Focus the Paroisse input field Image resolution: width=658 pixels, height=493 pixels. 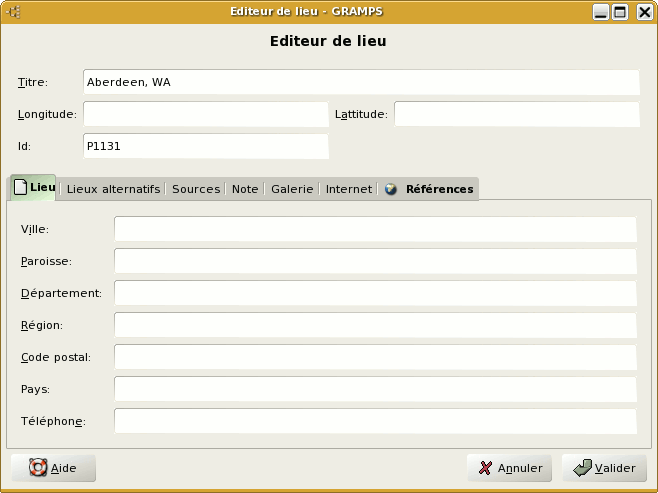375,261
